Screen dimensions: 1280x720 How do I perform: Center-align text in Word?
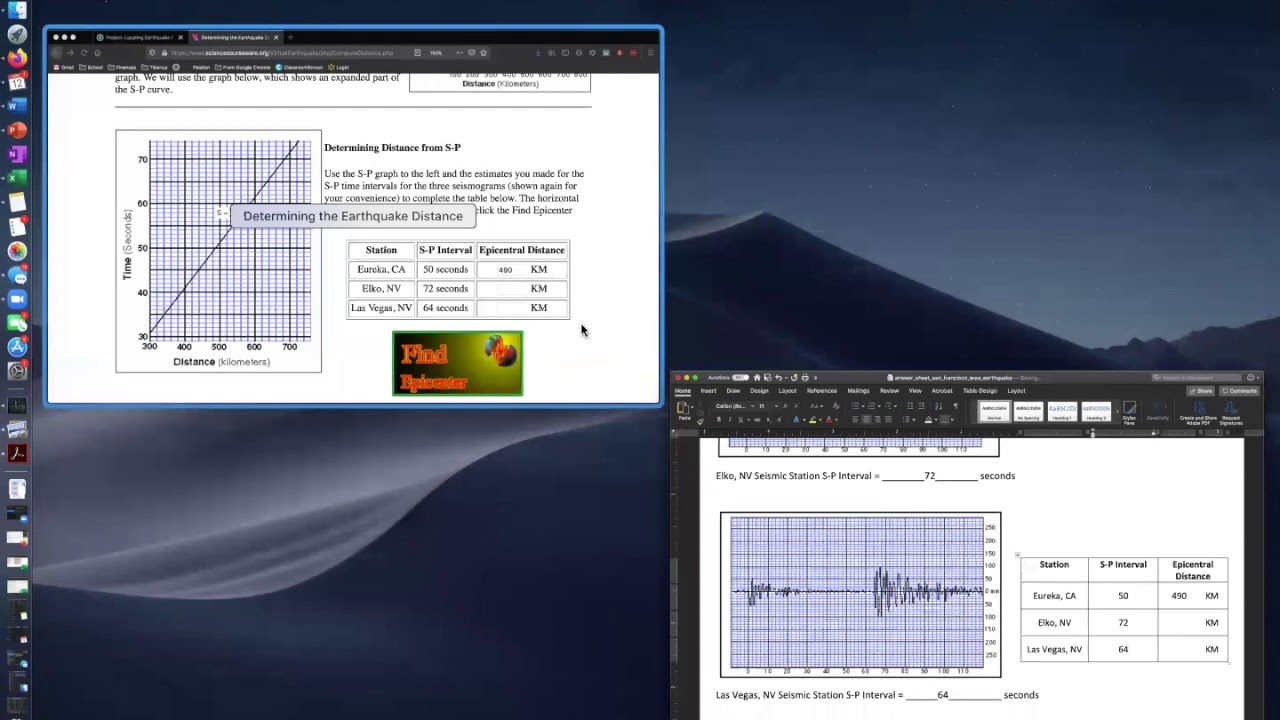tap(866, 419)
